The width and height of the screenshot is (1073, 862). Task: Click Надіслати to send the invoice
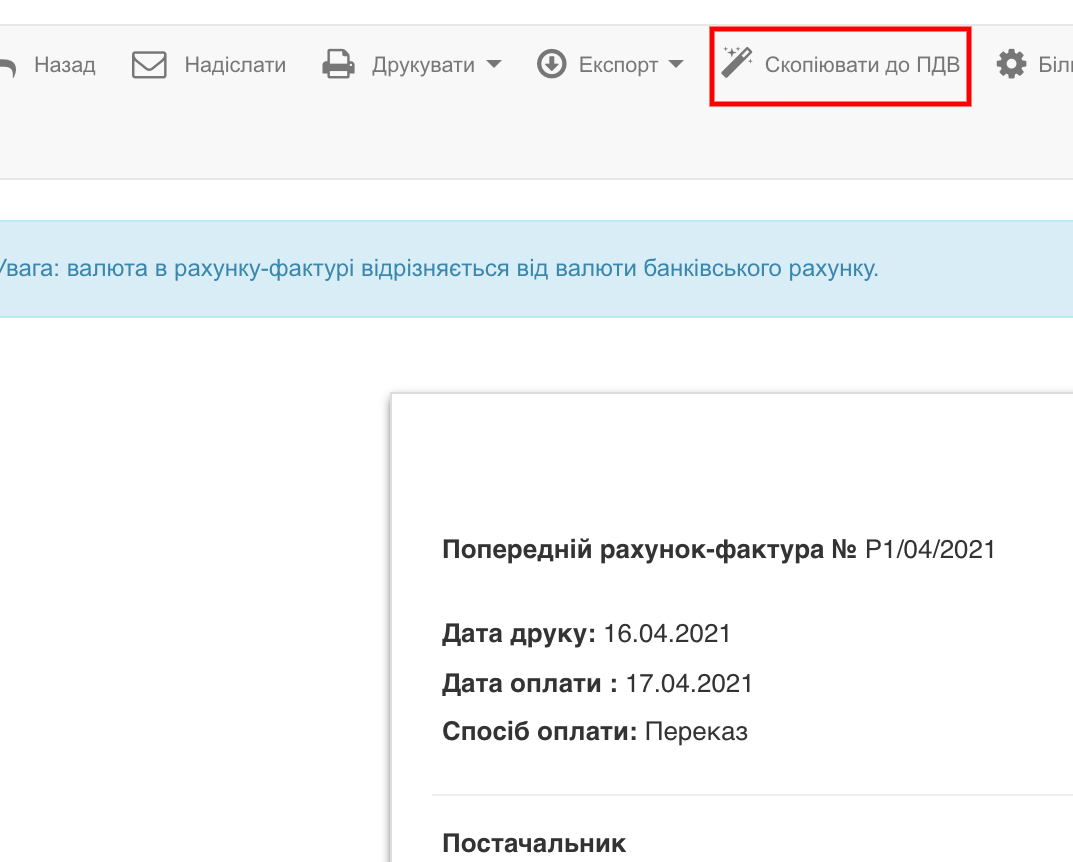point(235,64)
